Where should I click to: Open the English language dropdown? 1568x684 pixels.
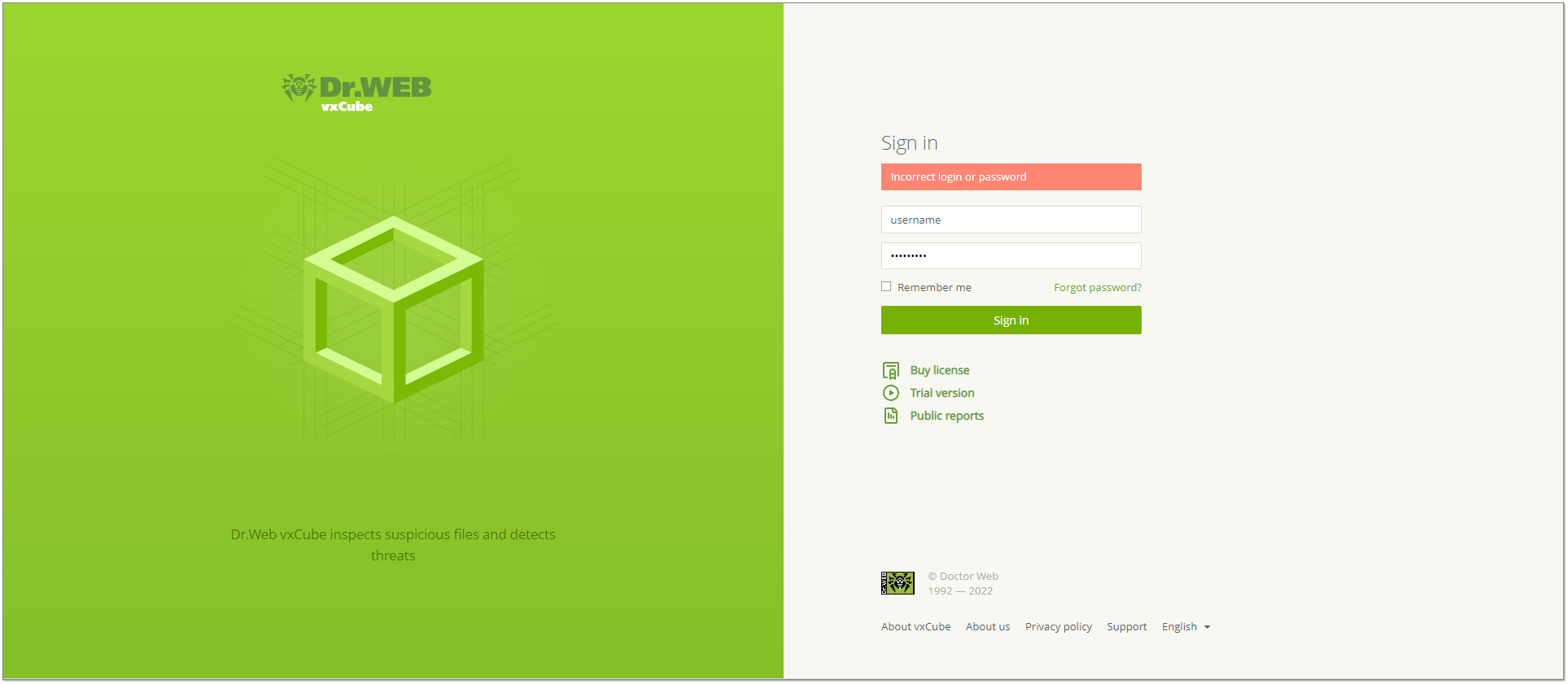coord(1186,627)
